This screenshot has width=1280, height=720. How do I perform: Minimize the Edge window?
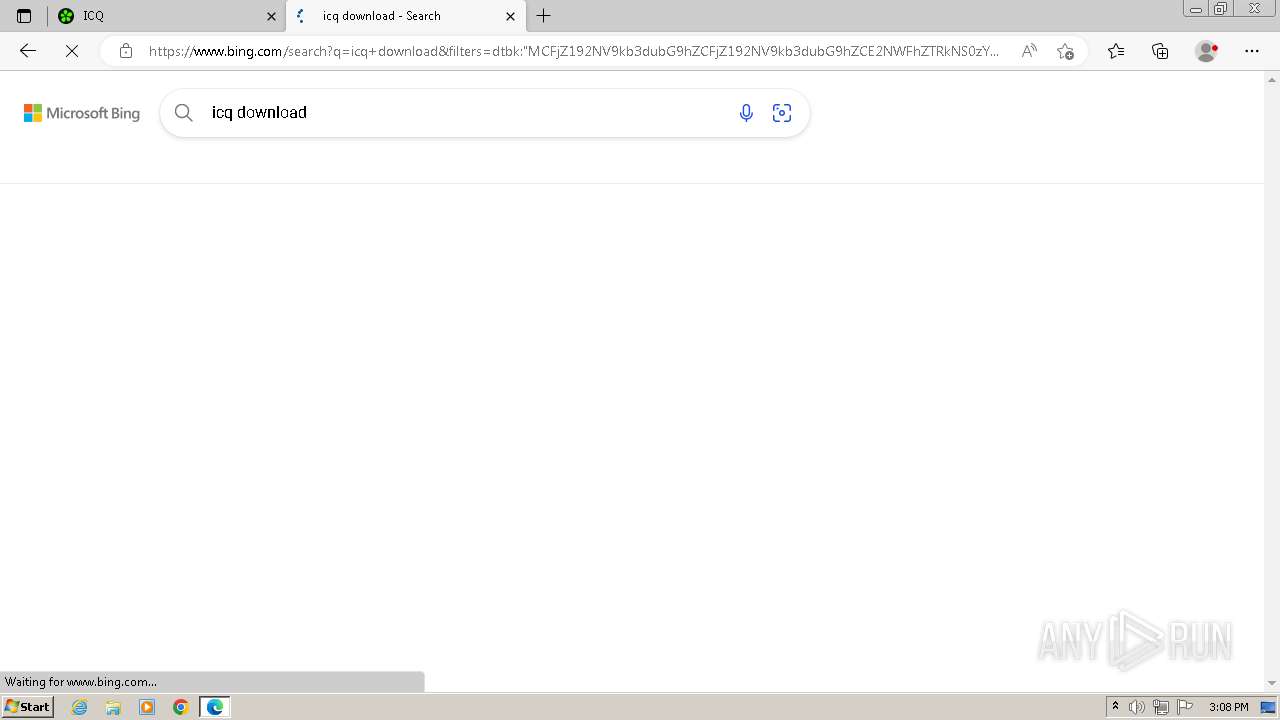pos(1196,9)
